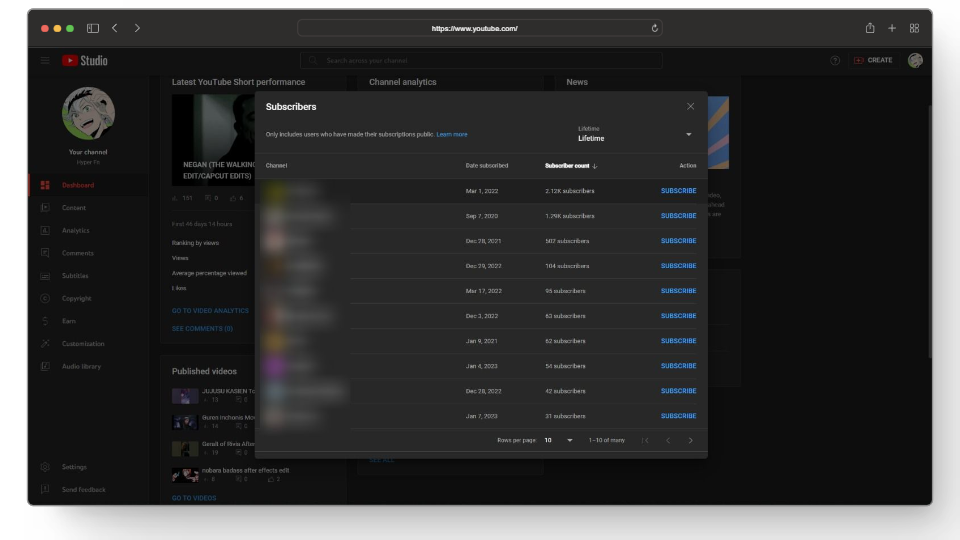Subscribe to the 104 subscribers channel
Image resolution: width=960 pixels, height=540 pixels.
point(678,266)
